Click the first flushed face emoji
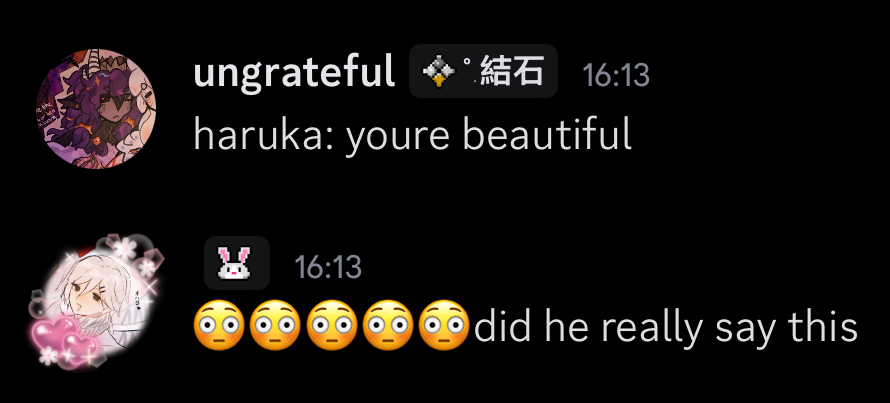This screenshot has width=890, height=403. pos(219,326)
